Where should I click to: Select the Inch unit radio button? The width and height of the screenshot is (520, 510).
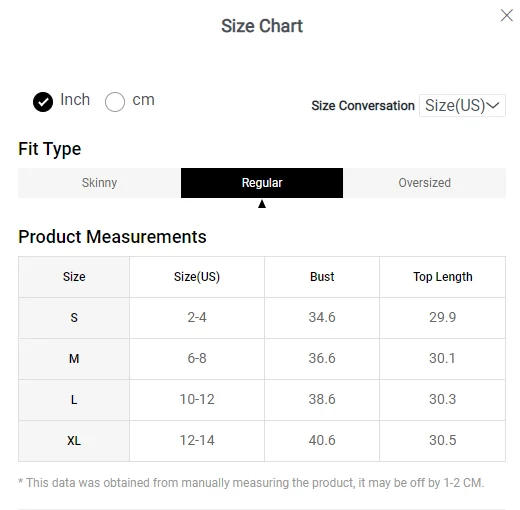coord(43,102)
